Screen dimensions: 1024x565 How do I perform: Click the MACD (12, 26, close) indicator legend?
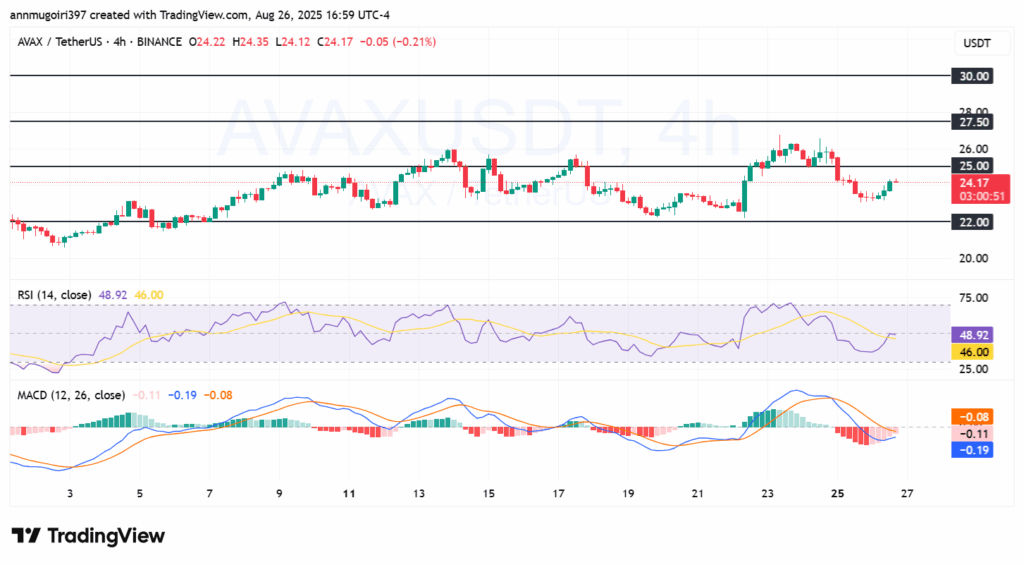(x=71, y=395)
